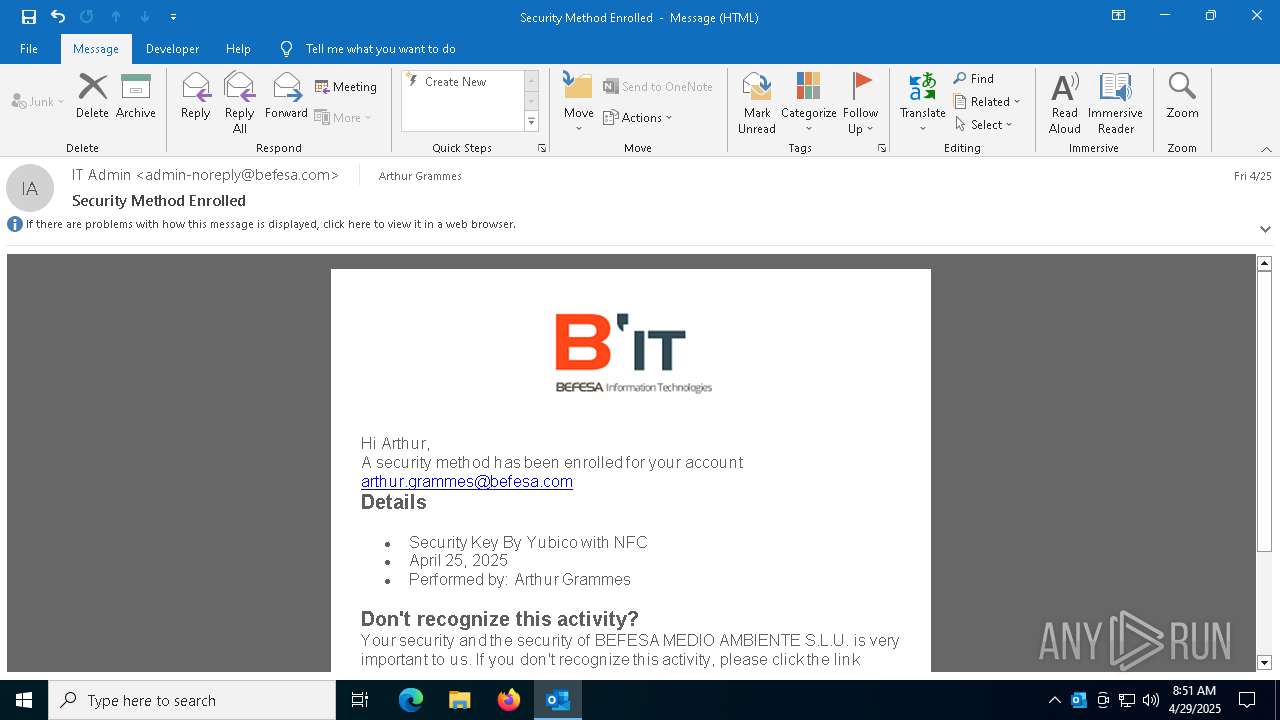Open the Select dropdown

click(x=984, y=125)
